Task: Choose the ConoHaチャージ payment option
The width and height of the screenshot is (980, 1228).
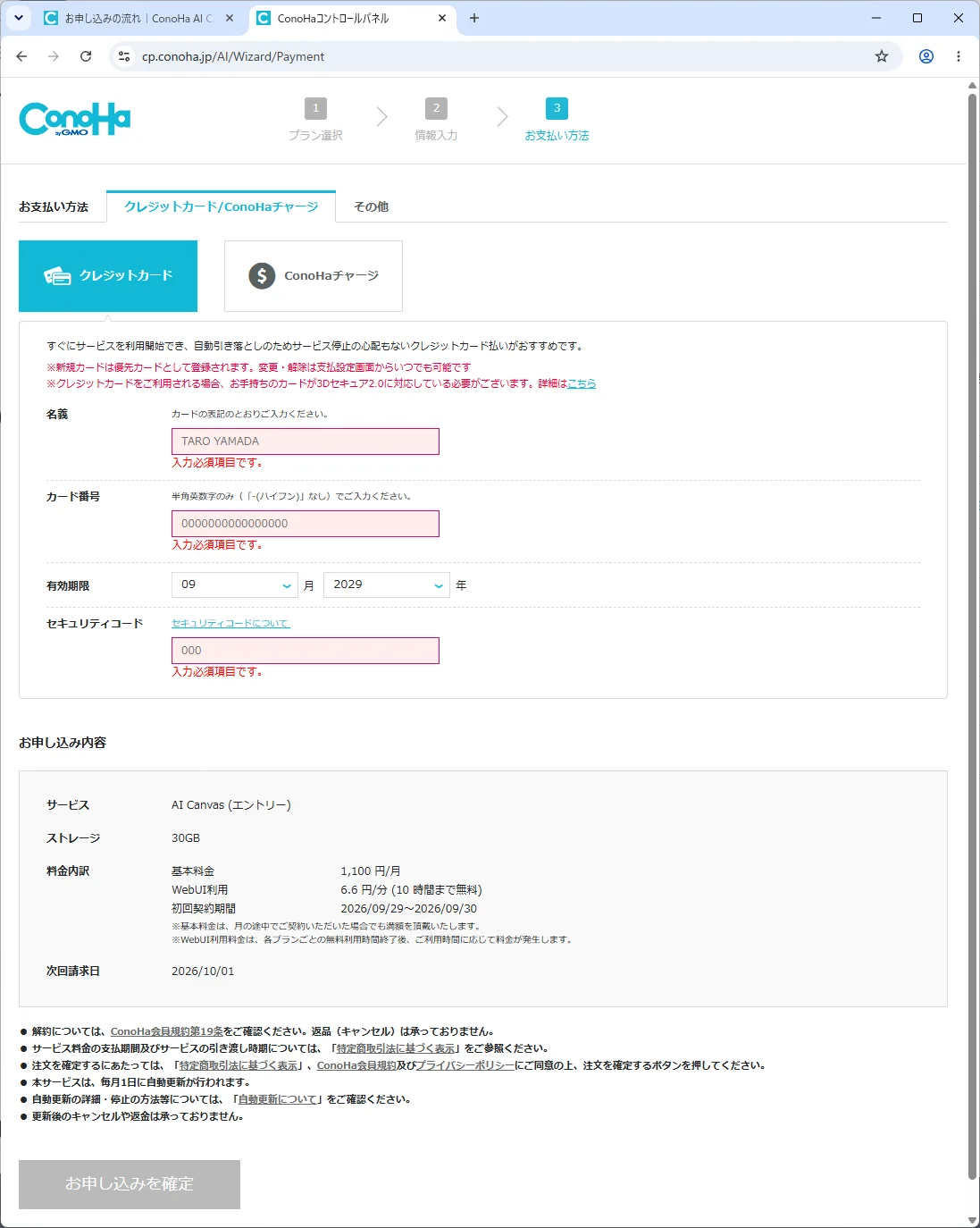Action: (x=314, y=276)
